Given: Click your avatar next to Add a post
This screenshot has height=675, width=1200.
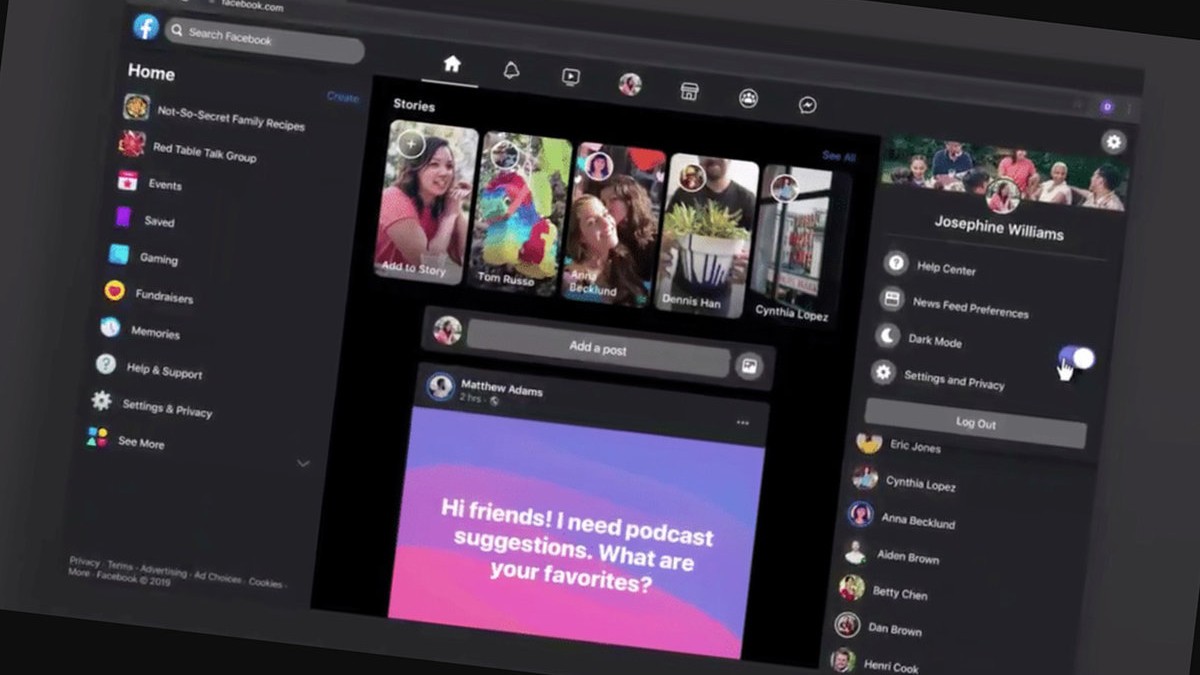Looking at the screenshot, I should [448, 330].
